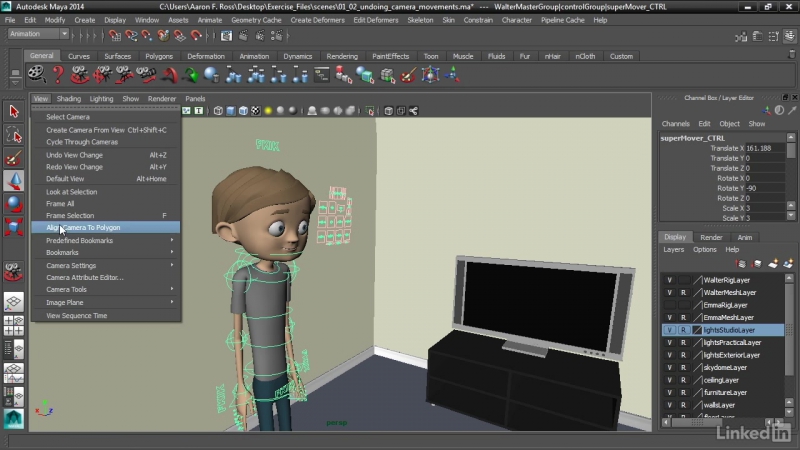This screenshot has width=800, height=450.
Task: Toggle visibility of skydomeLayer
Action: pyautogui.click(x=669, y=367)
